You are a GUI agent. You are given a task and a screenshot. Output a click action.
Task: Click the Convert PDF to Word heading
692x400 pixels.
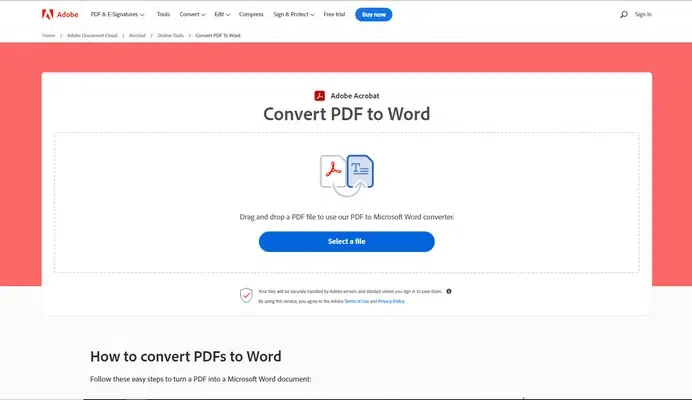(346, 114)
